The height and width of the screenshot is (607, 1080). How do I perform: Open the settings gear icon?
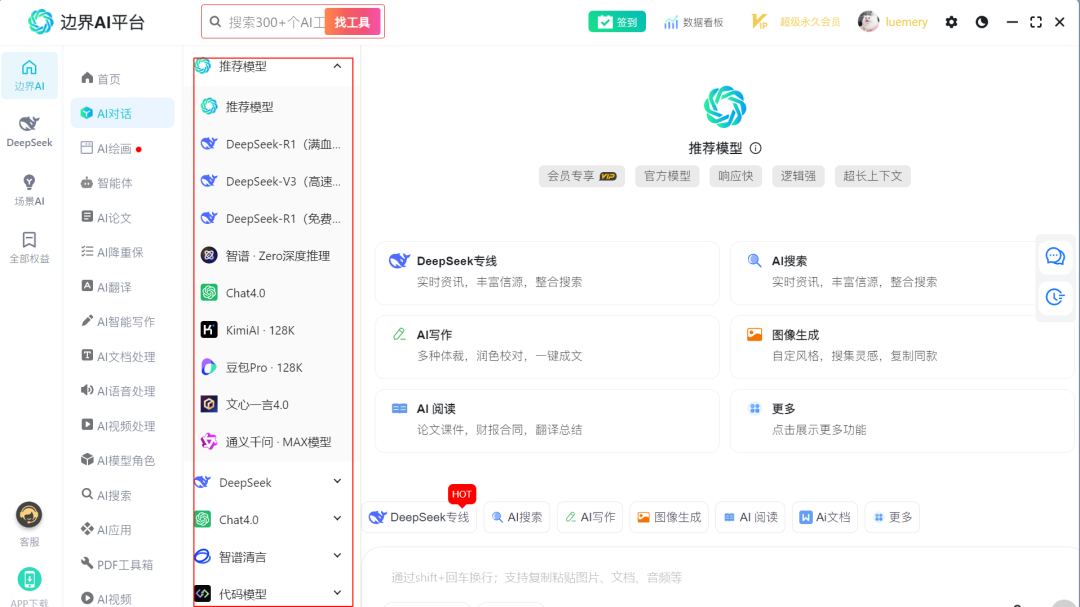coord(951,22)
